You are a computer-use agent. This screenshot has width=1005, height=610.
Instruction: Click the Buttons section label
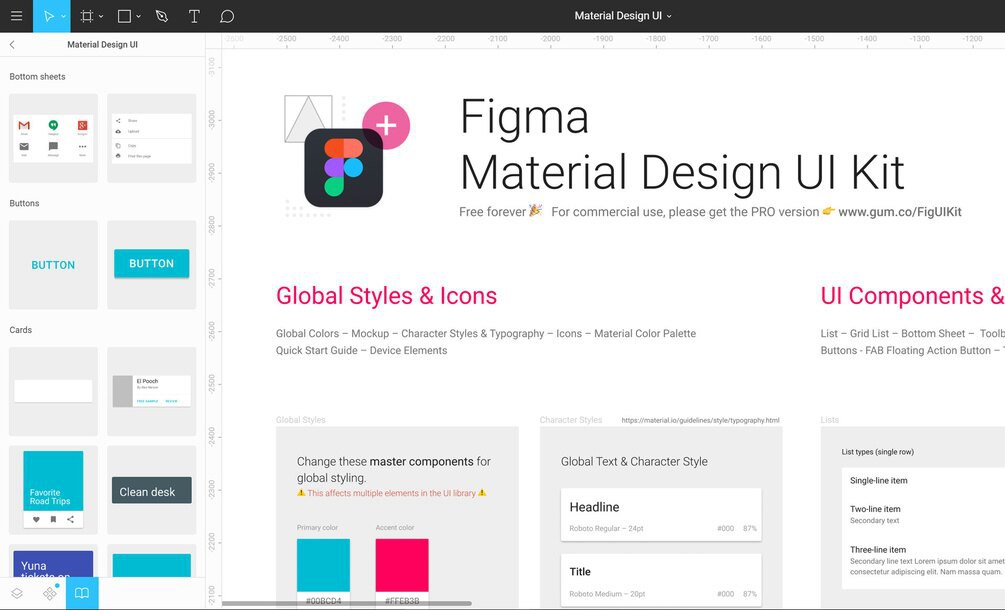[24, 203]
